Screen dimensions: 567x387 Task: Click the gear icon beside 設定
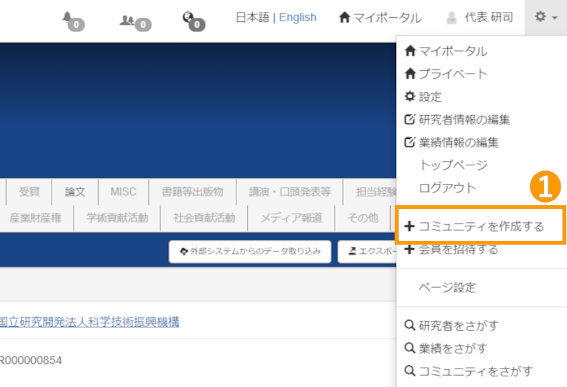coord(410,97)
